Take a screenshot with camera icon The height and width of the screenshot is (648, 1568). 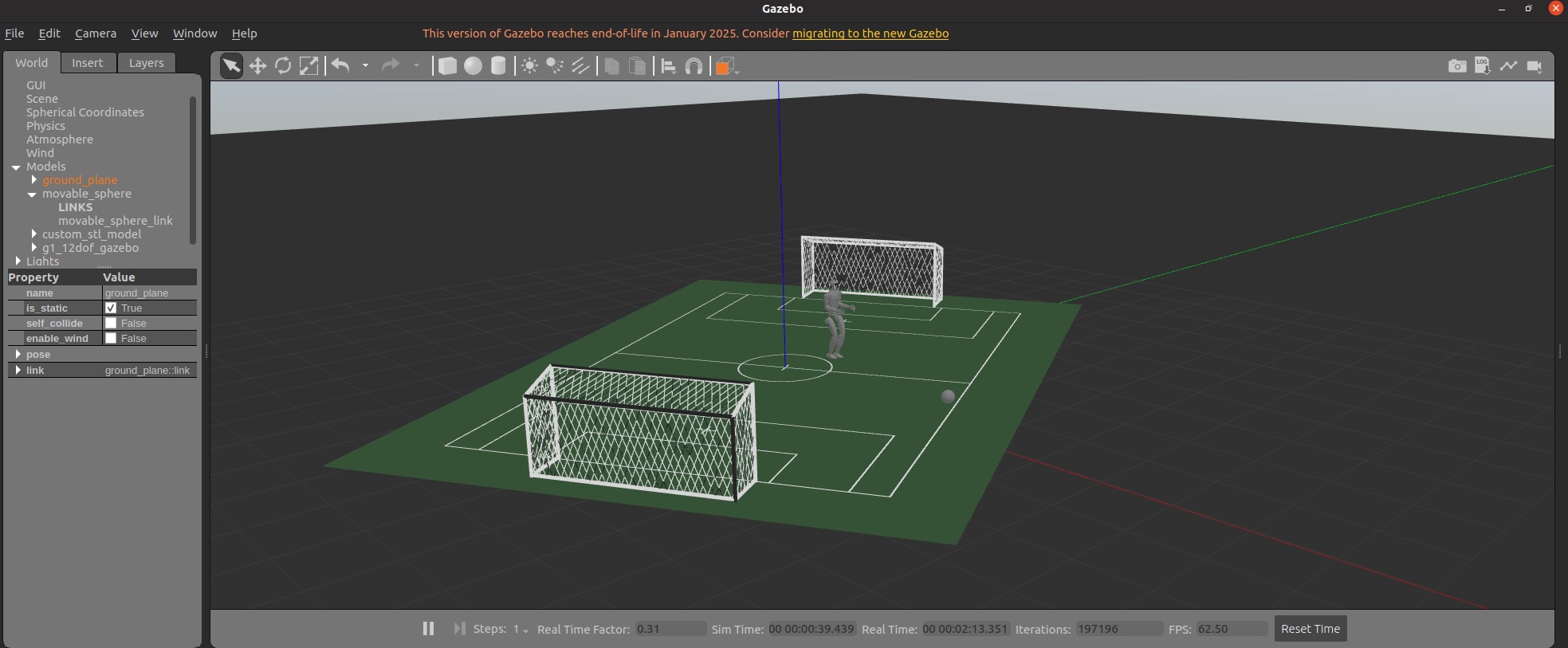coord(1457,66)
